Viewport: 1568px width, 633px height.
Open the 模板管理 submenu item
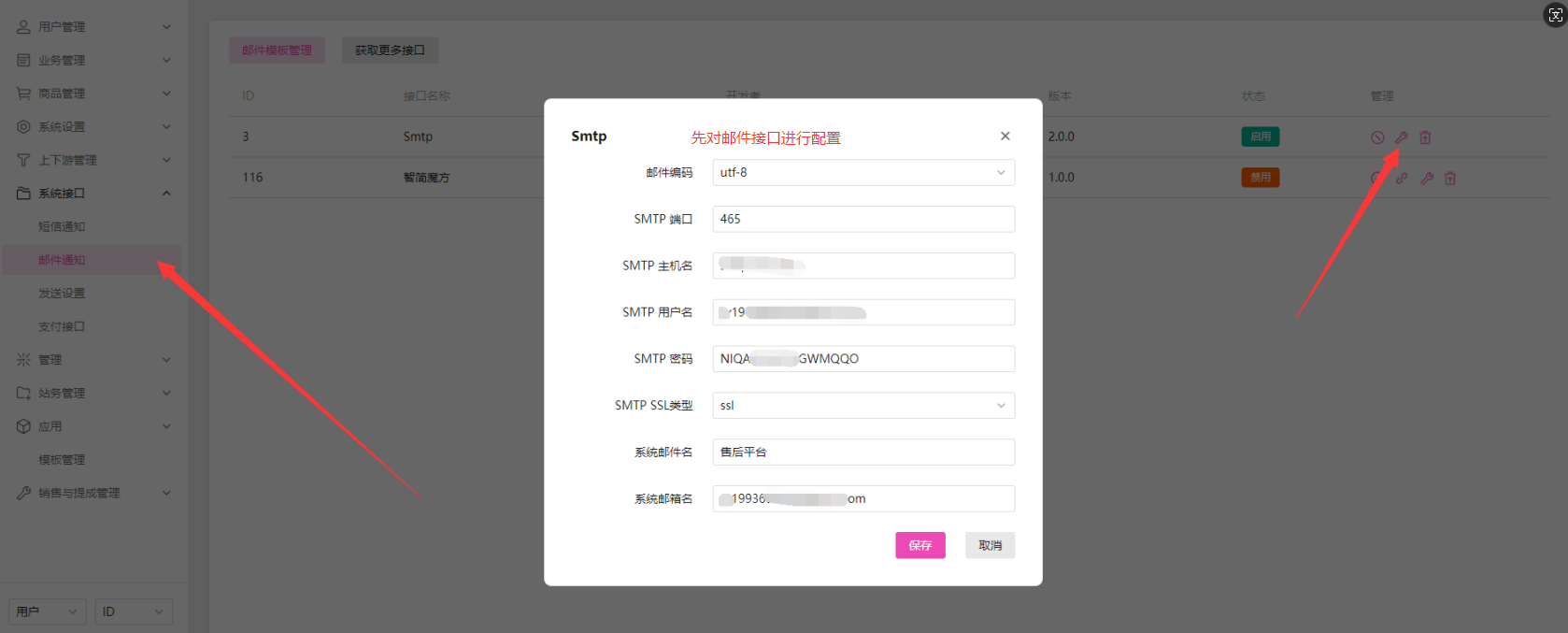(x=93, y=460)
